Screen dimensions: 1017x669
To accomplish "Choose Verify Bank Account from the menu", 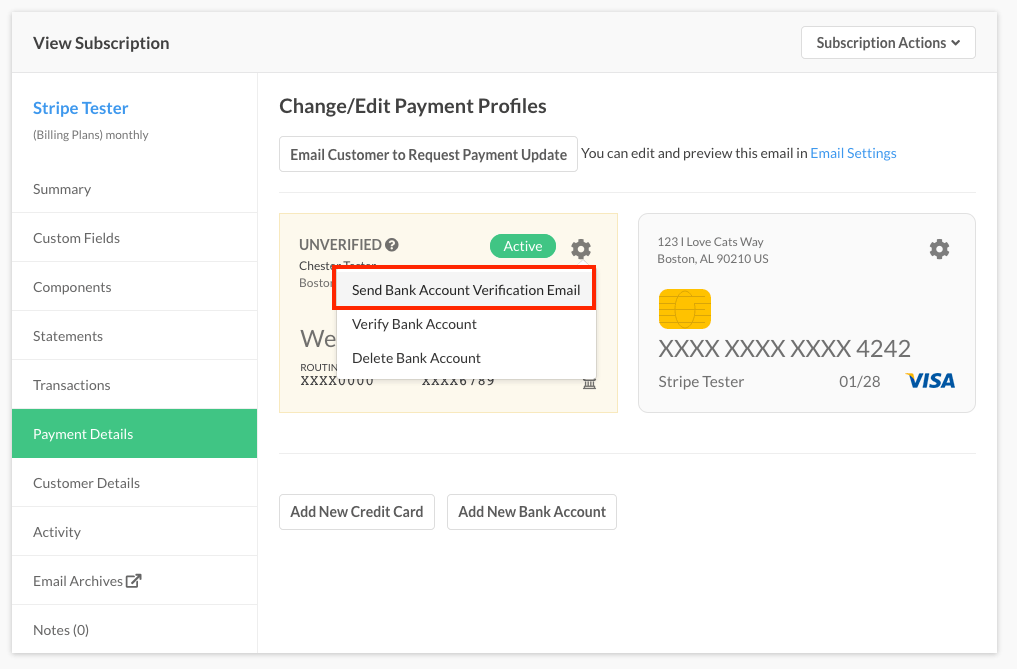I will tap(414, 324).
